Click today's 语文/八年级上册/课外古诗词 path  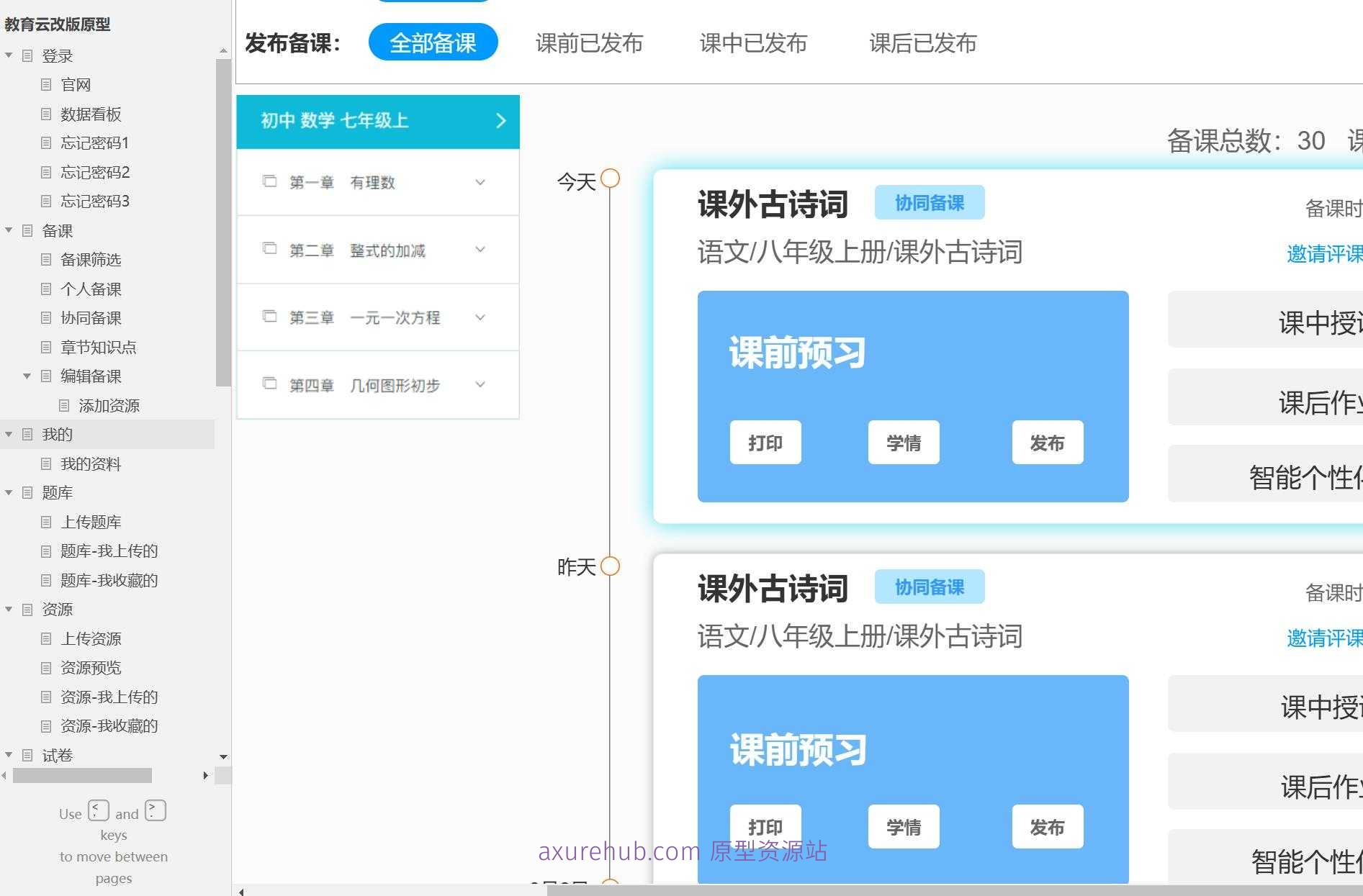pyautogui.click(x=860, y=253)
